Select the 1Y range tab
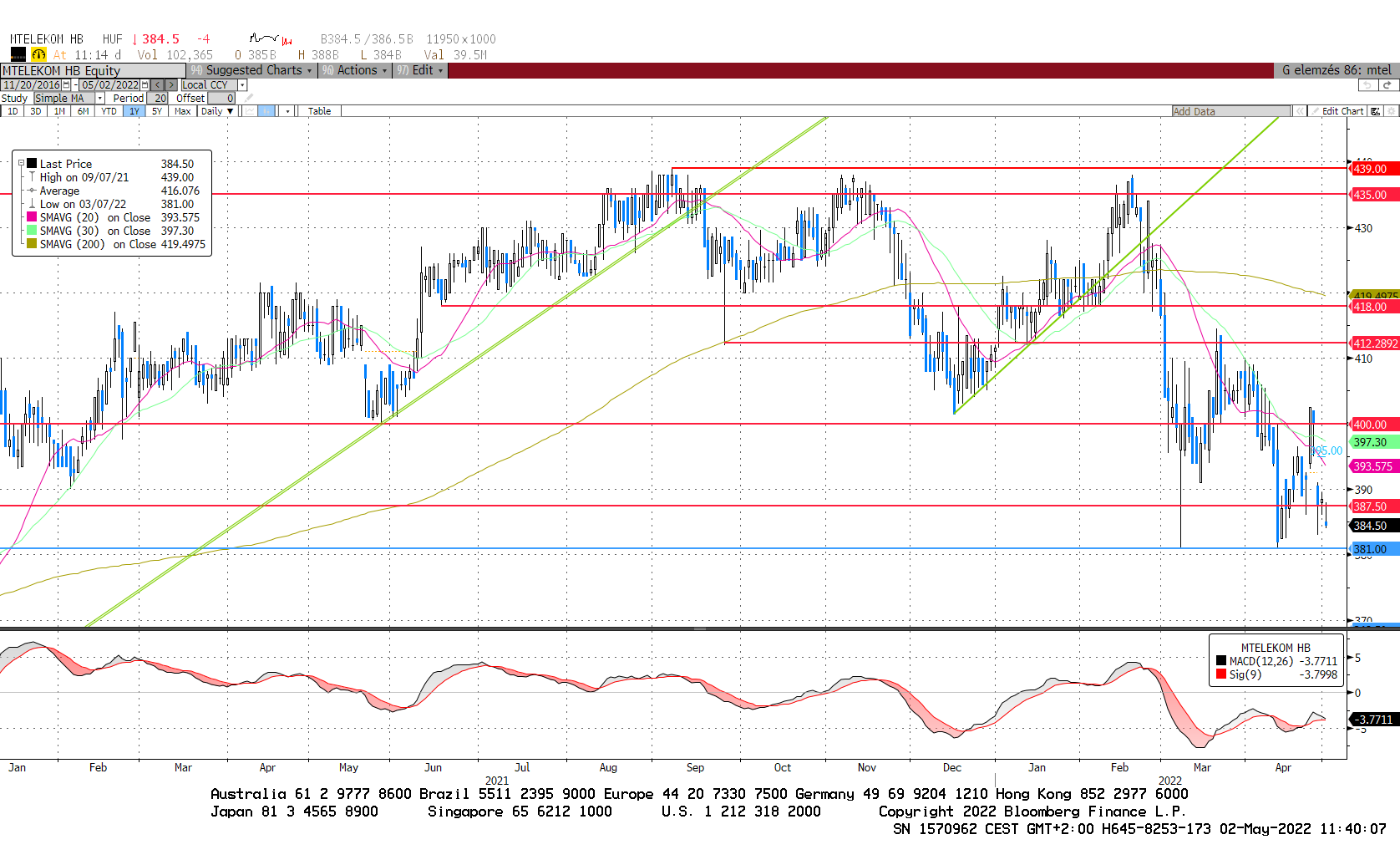The image size is (1400, 865). click(134, 111)
